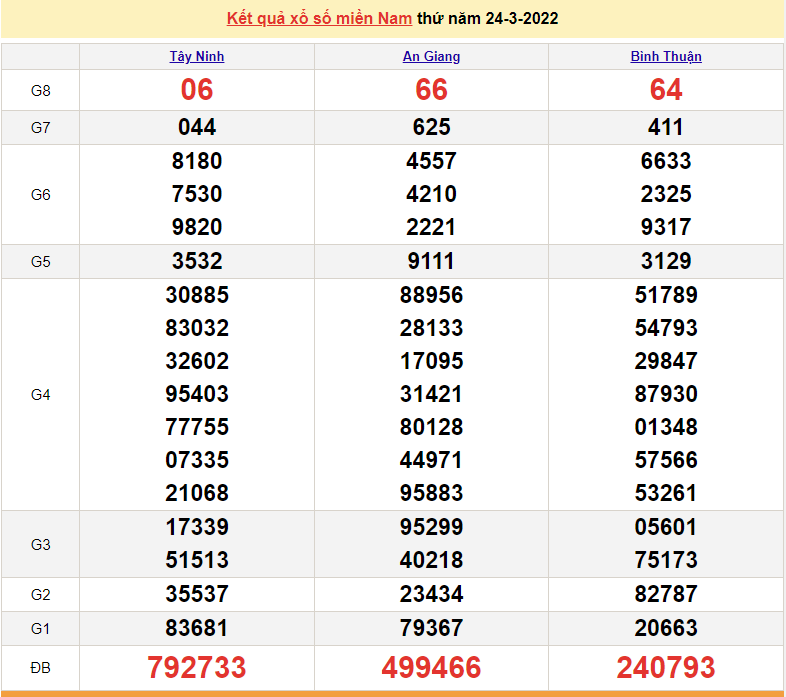This screenshot has width=786, height=697.
Task: Select the red G8 number 66
Action: click(431, 90)
